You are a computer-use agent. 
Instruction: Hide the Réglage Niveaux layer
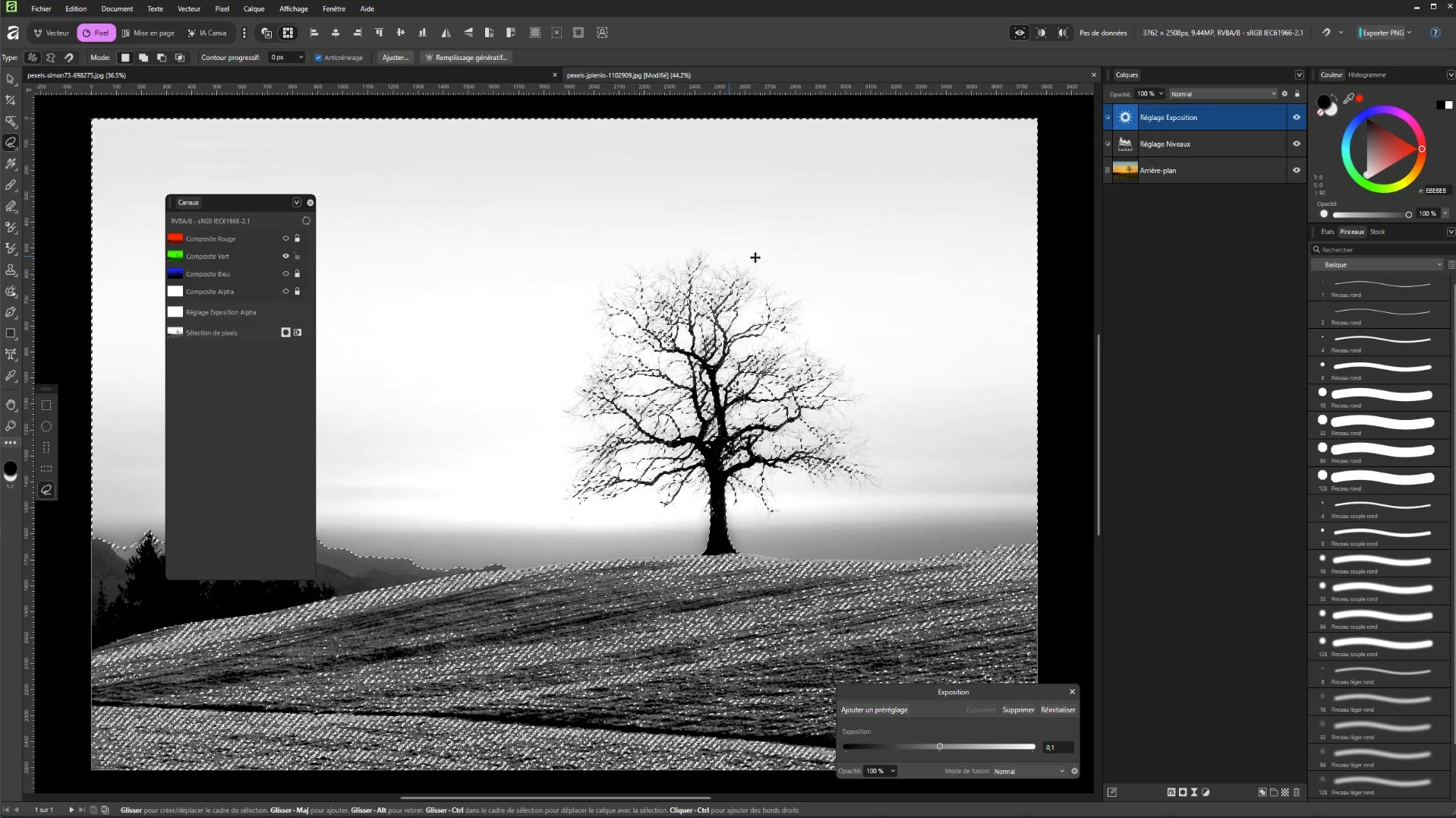coord(1296,144)
